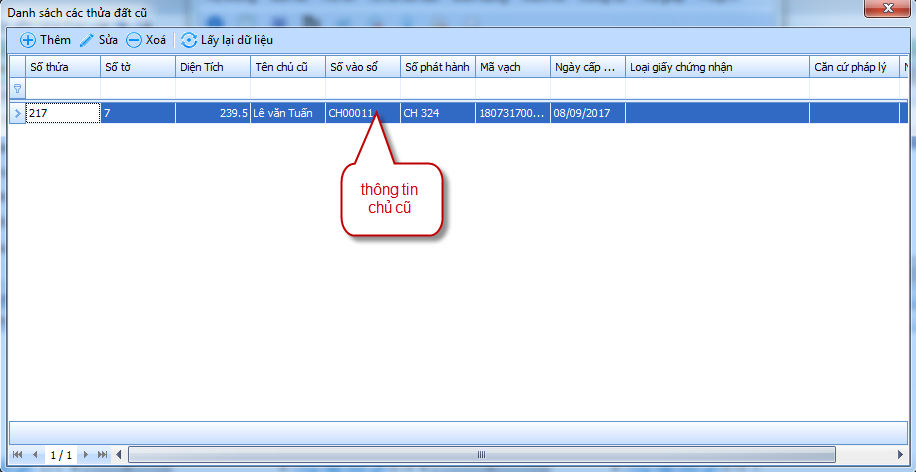
Task: Click the filter field under Mã vạch
Action: coord(512,89)
